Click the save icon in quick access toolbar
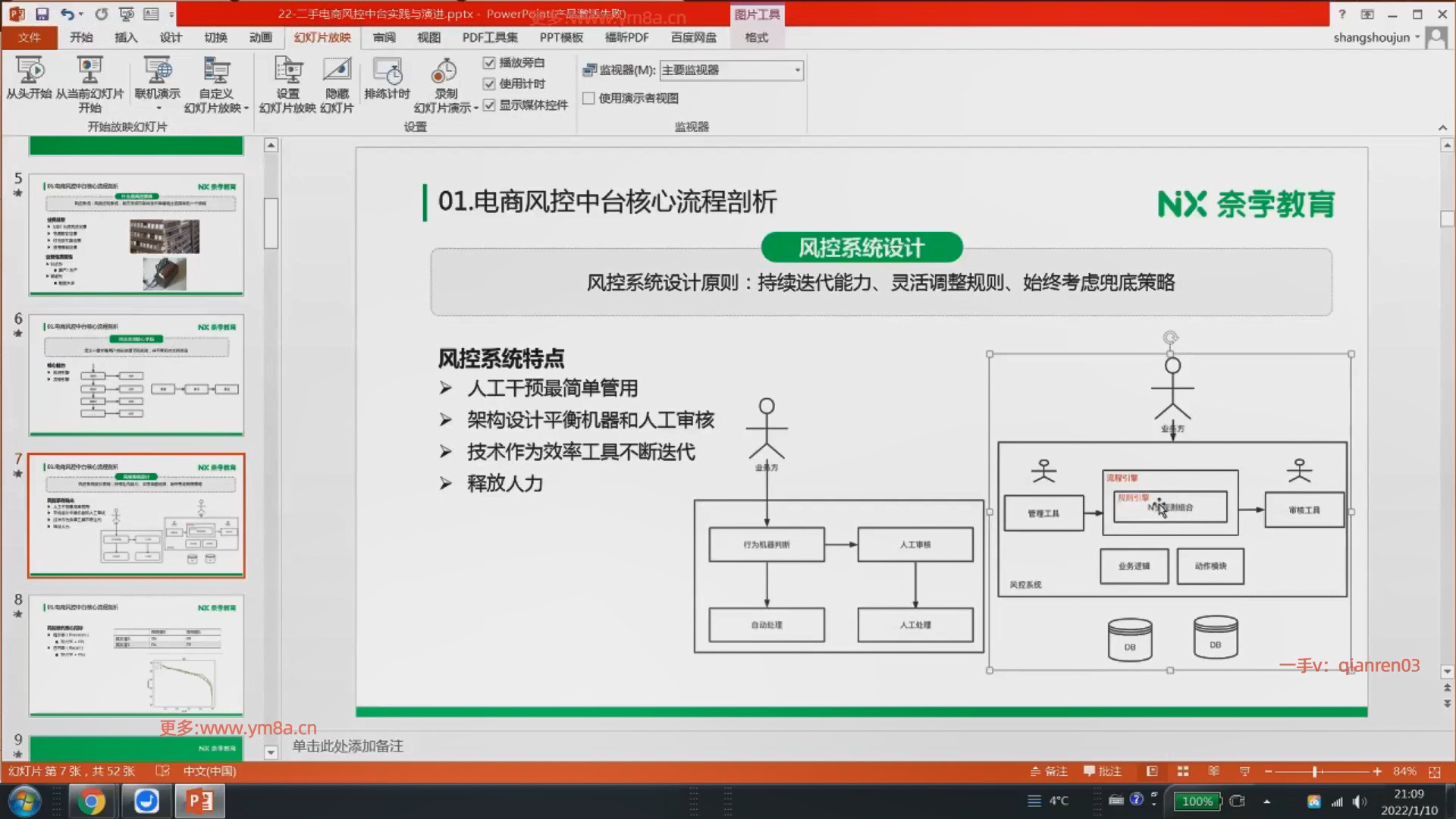 pyautogui.click(x=42, y=14)
